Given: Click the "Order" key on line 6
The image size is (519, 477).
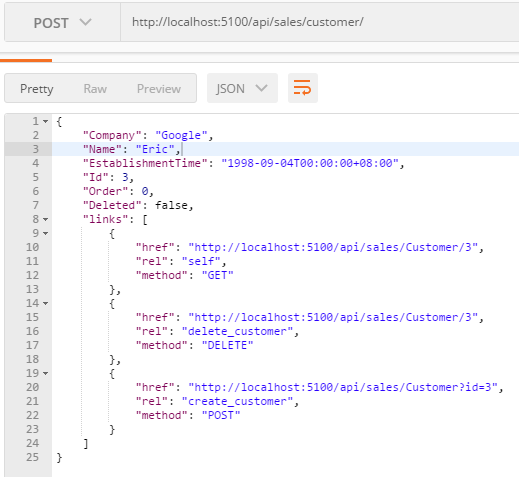Looking at the screenshot, I should point(105,191).
